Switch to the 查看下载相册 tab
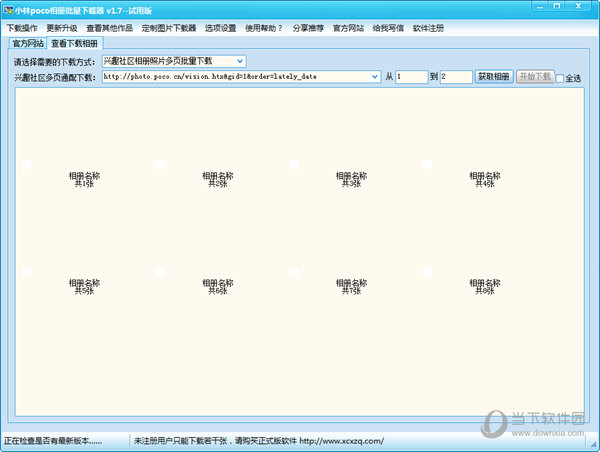The height and width of the screenshot is (452, 600). (75, 43)
